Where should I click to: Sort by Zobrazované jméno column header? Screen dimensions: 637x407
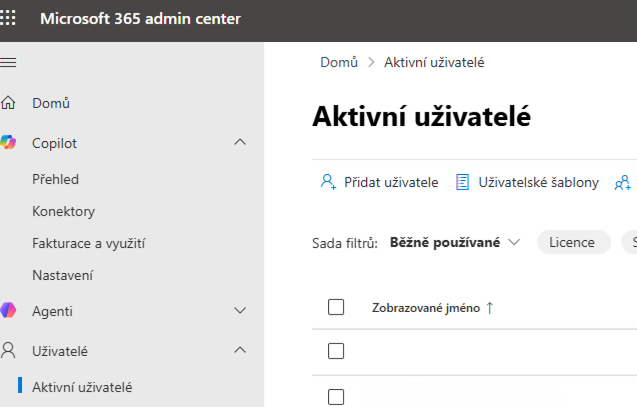coord(426,308)
